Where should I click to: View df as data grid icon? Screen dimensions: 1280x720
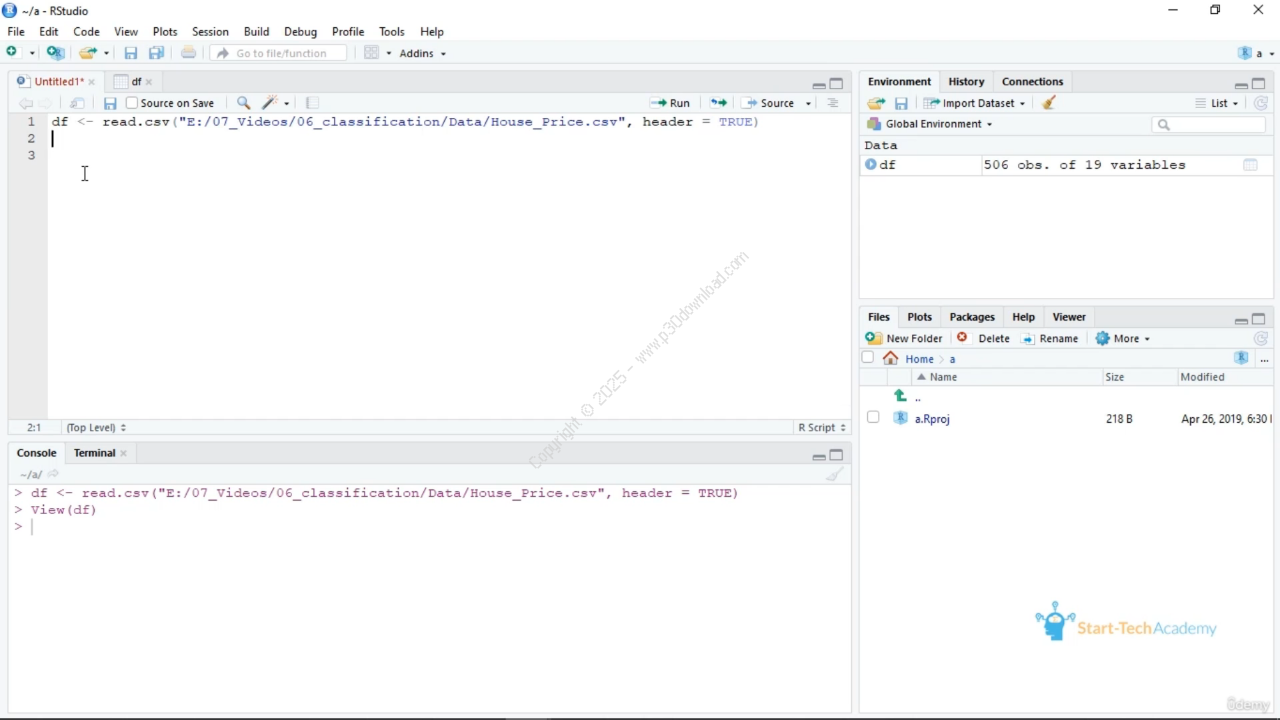tap(1250, 165)
